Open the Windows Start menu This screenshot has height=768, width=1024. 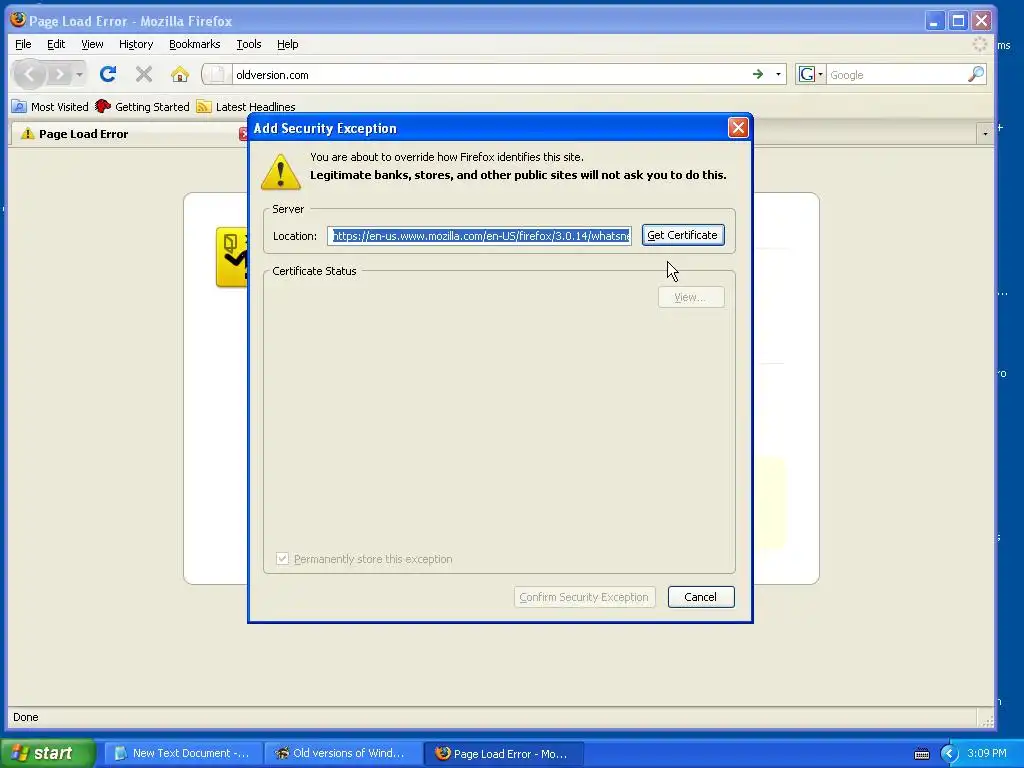[47, 753]
